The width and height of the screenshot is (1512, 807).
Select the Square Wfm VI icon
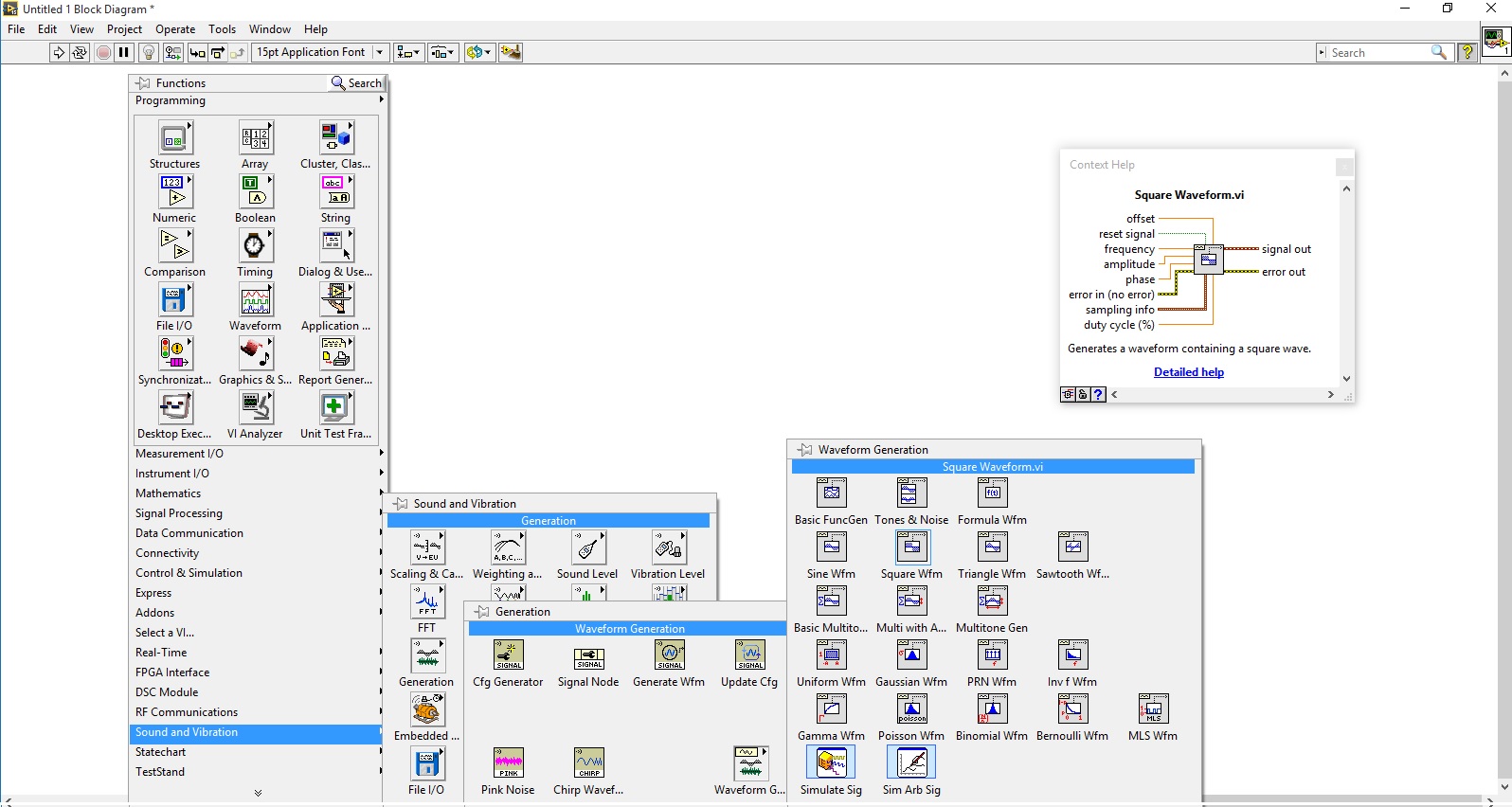tap(912, 547)
